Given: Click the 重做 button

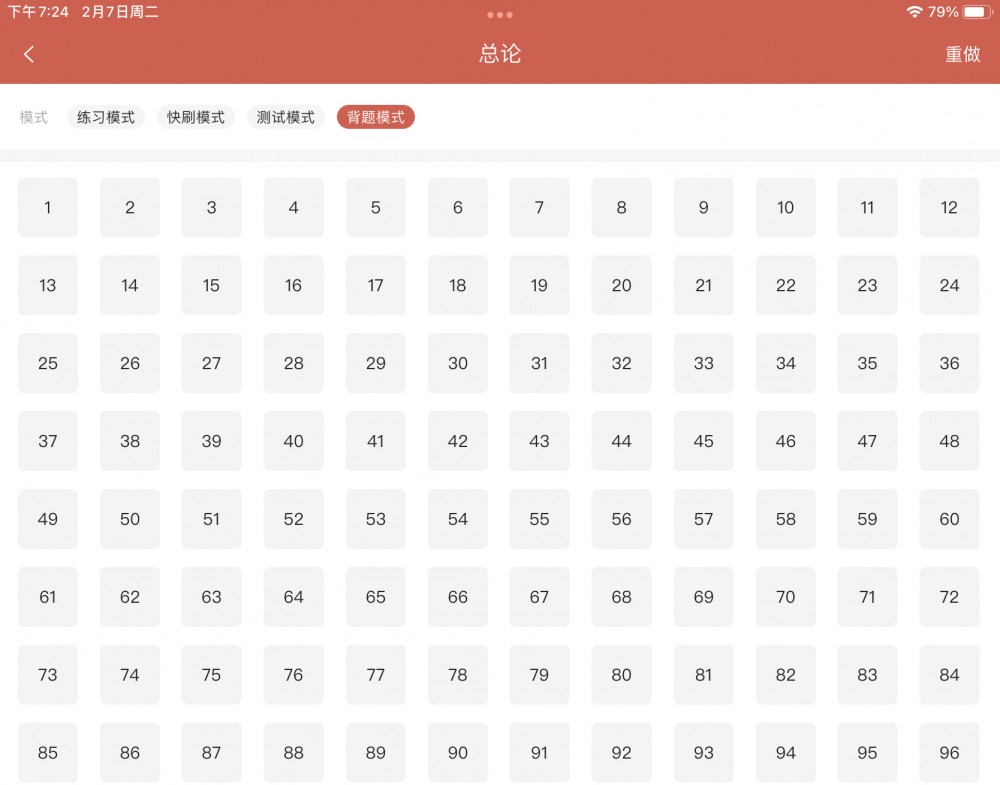Looking at the screenshot, I should pyautogui.click(x=962, y=54).
